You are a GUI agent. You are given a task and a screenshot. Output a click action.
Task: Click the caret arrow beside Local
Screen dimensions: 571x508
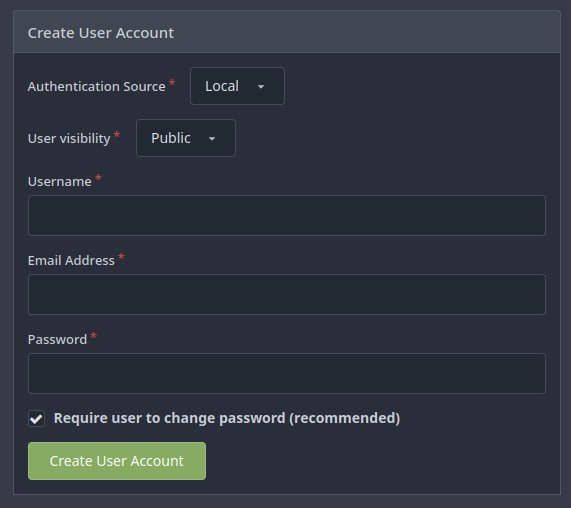click(261, 87)
